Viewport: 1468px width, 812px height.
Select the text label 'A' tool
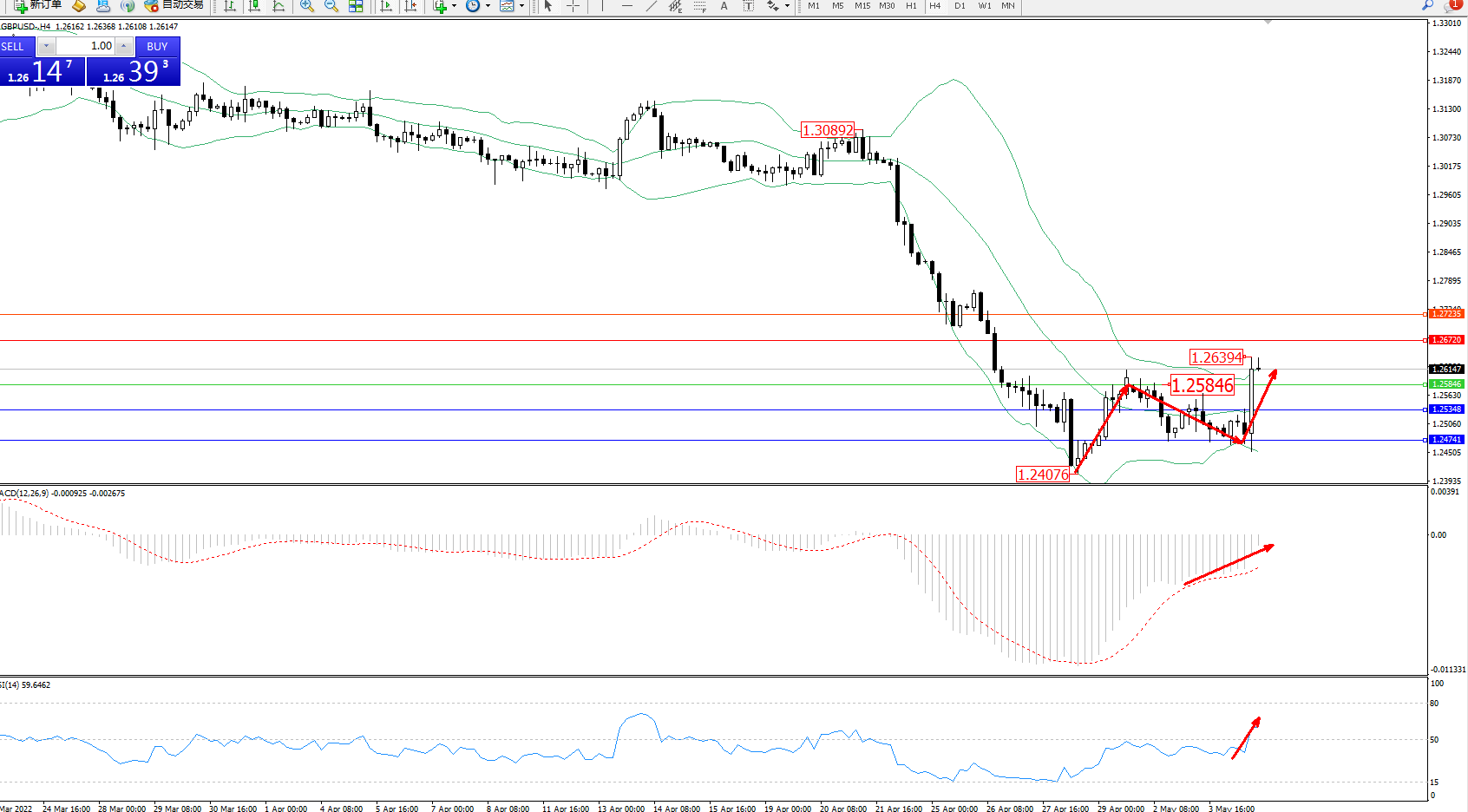(x=724, y=6)
